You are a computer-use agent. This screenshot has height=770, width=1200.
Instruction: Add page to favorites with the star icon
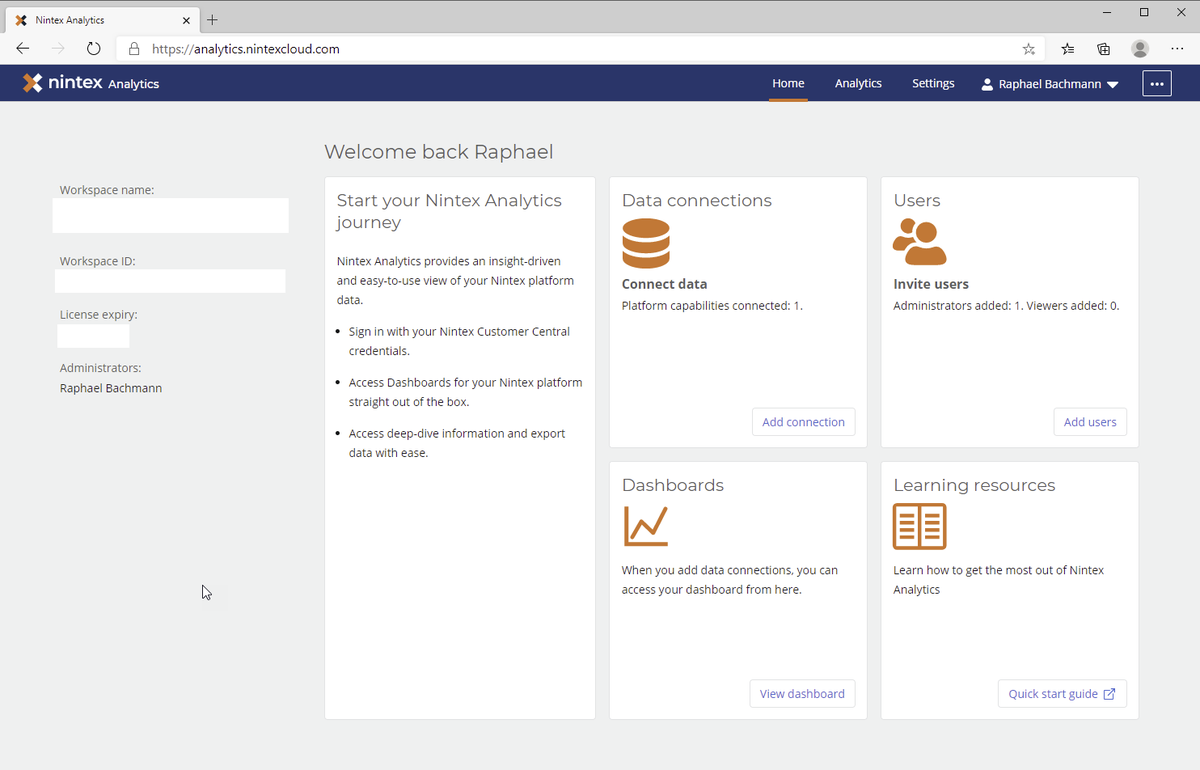coord(1029,48)
